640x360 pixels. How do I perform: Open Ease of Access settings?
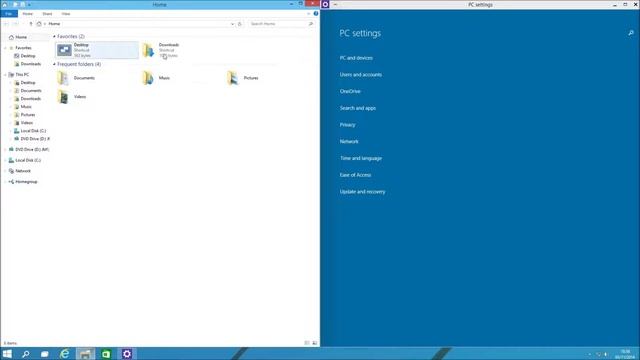click(x=355, y=175)
